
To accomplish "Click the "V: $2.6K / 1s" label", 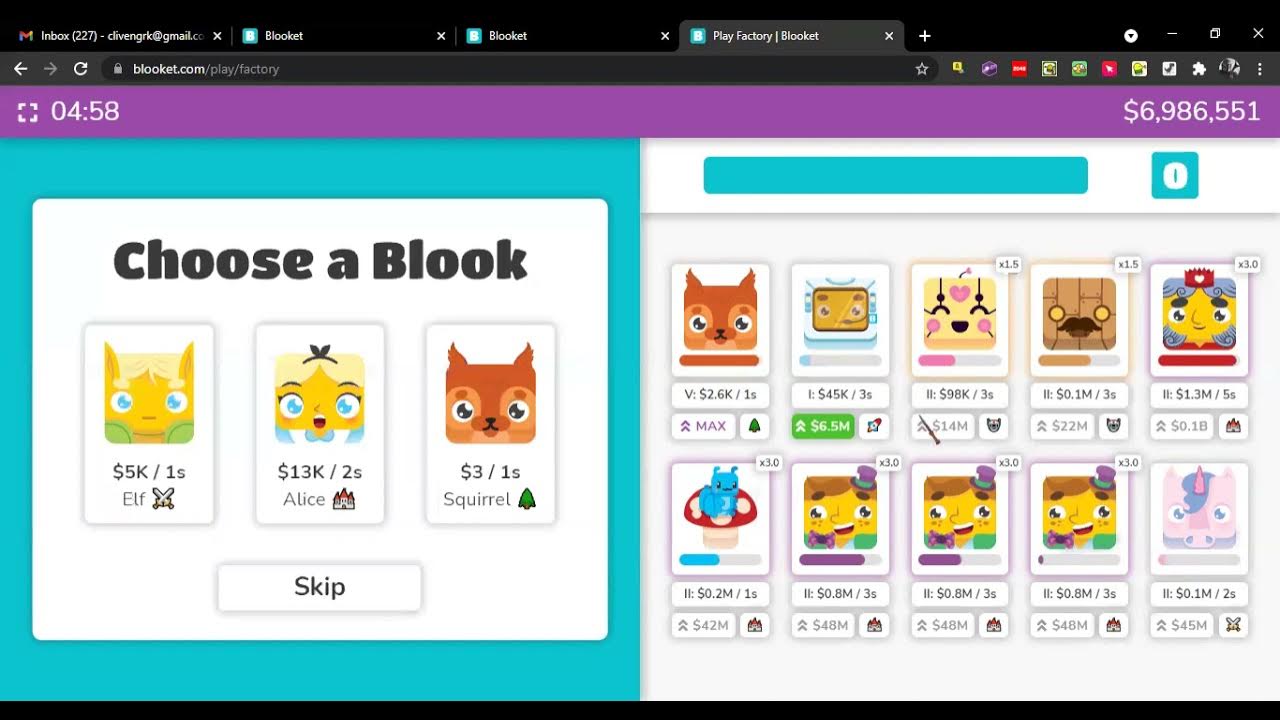I will [720, 395].
